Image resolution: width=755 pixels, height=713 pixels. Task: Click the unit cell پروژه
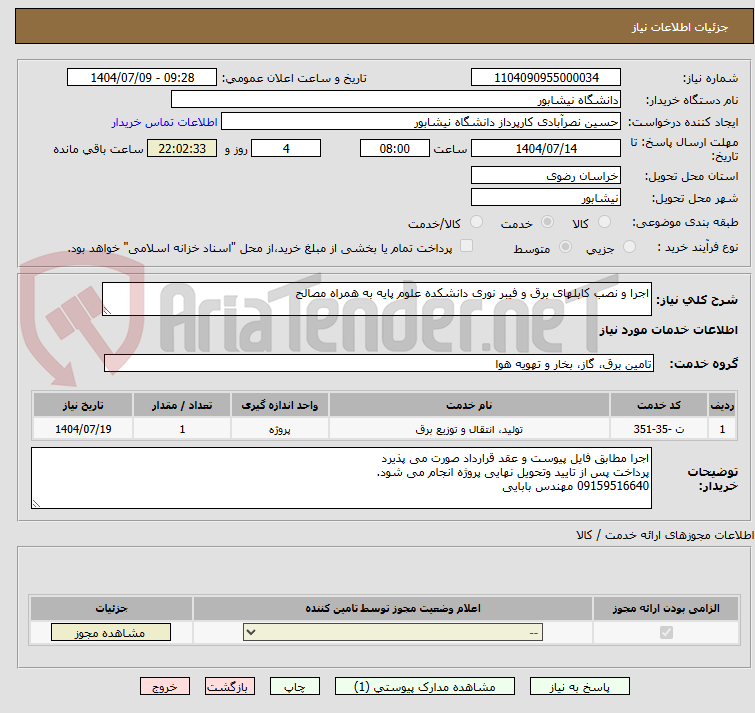(x=280, y=429)
